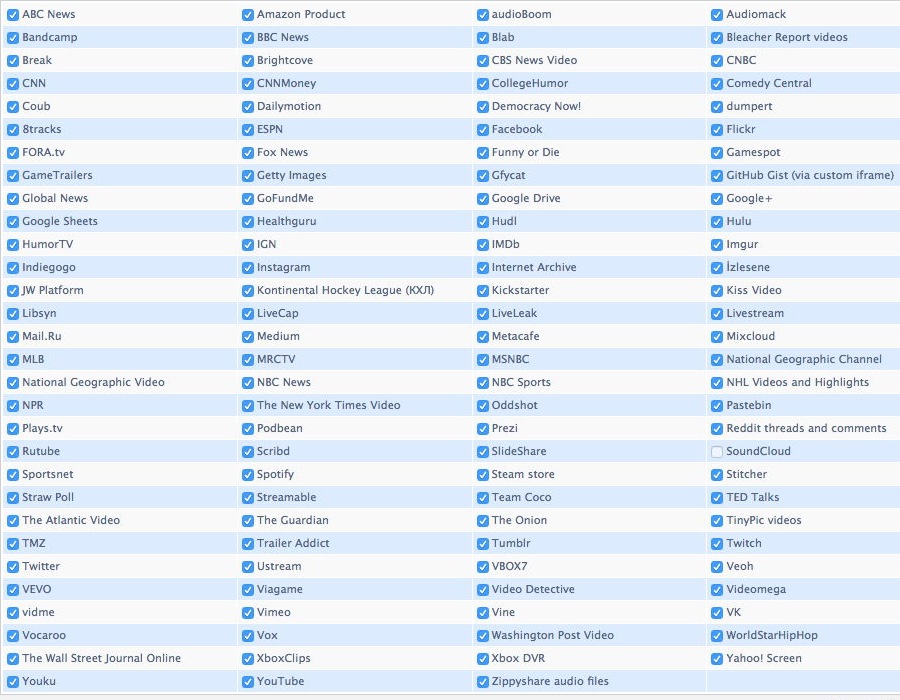Disable the Kickstarter checkbox
Image resolution: width=900 pixels, height=700 pixels.
pyautogui.click(x=482, y=291)
